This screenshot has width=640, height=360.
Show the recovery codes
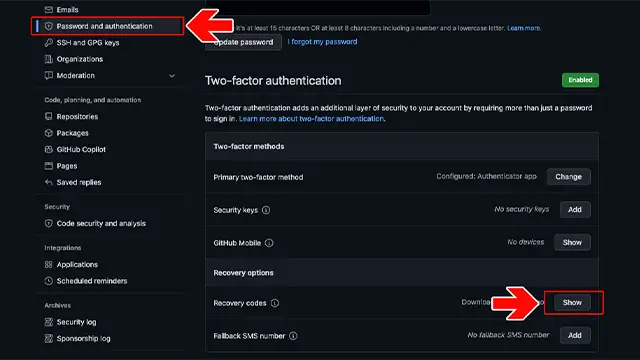(x=572, y=302)
